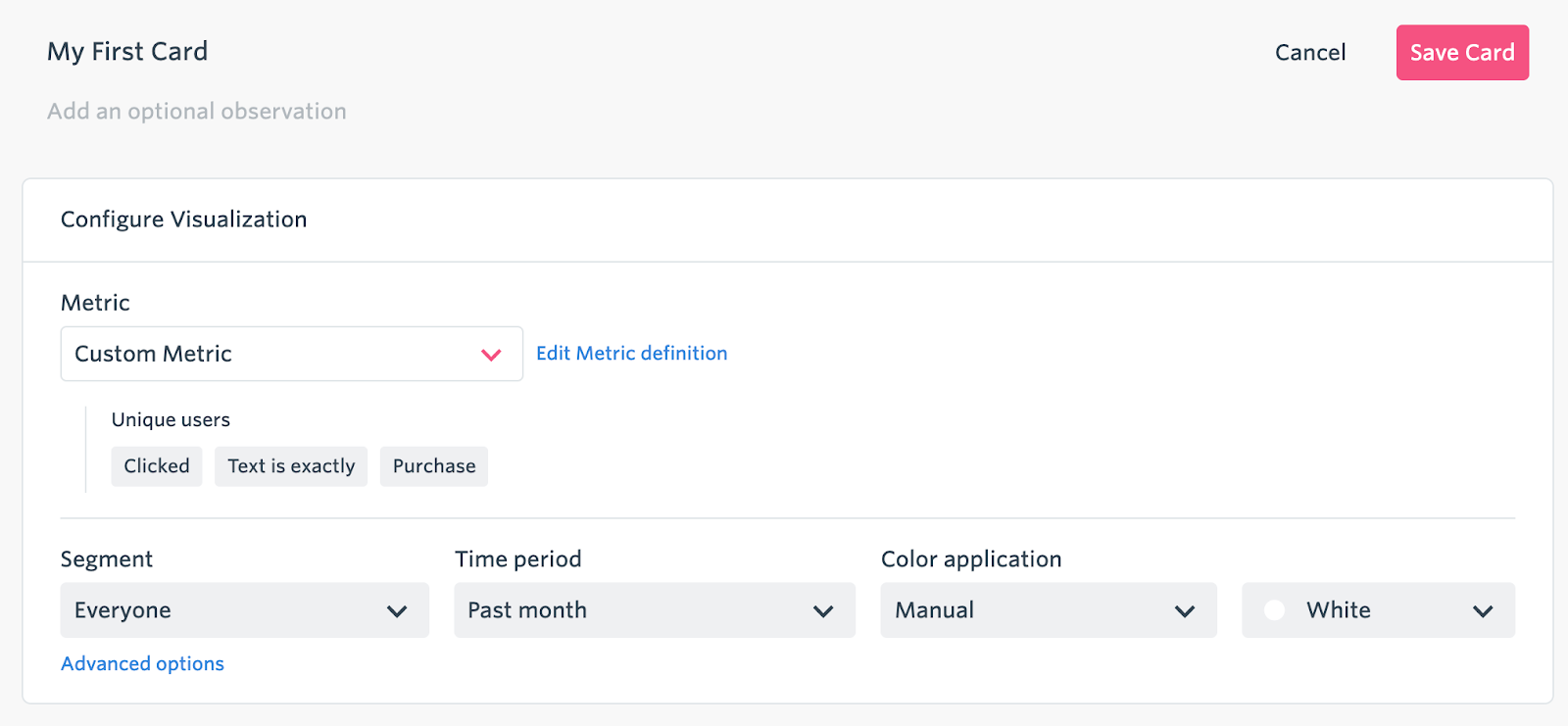Show Advanced options
The width and height of the screenshot is (1568, 726).
142,664
